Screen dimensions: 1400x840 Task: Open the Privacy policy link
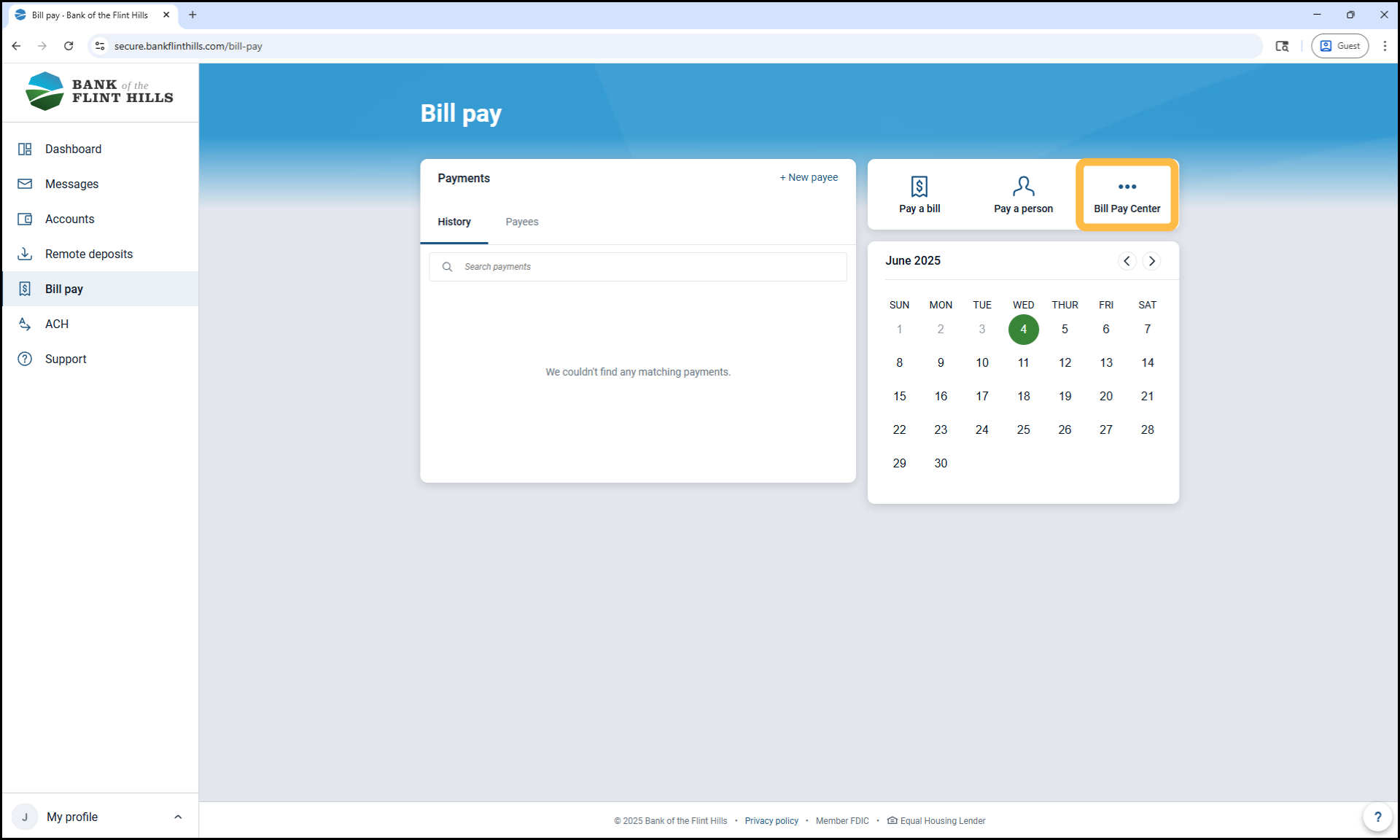click(771, 821)
